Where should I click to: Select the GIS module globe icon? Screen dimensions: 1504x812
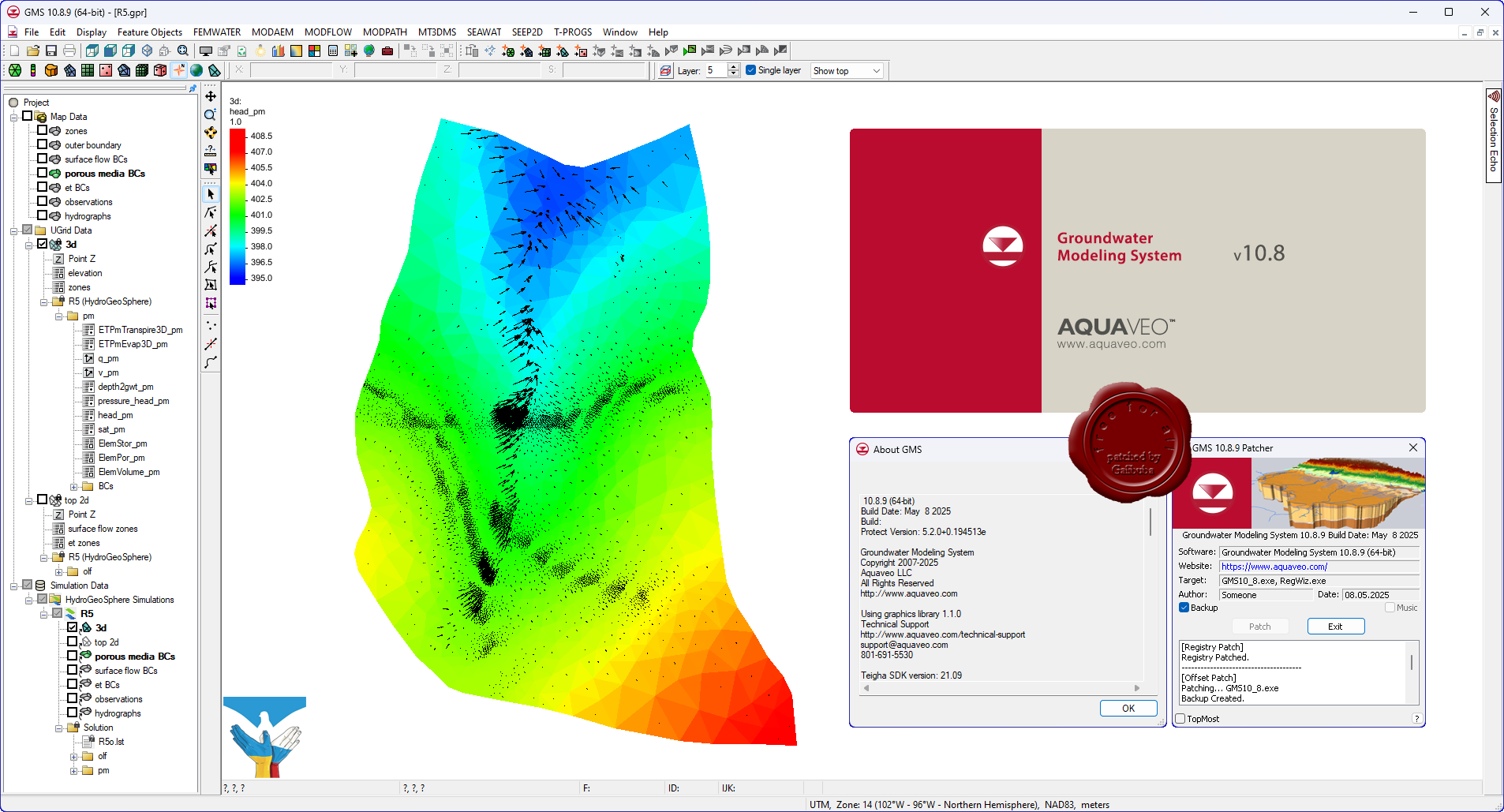pyautogui.click(x=196, y=70)
